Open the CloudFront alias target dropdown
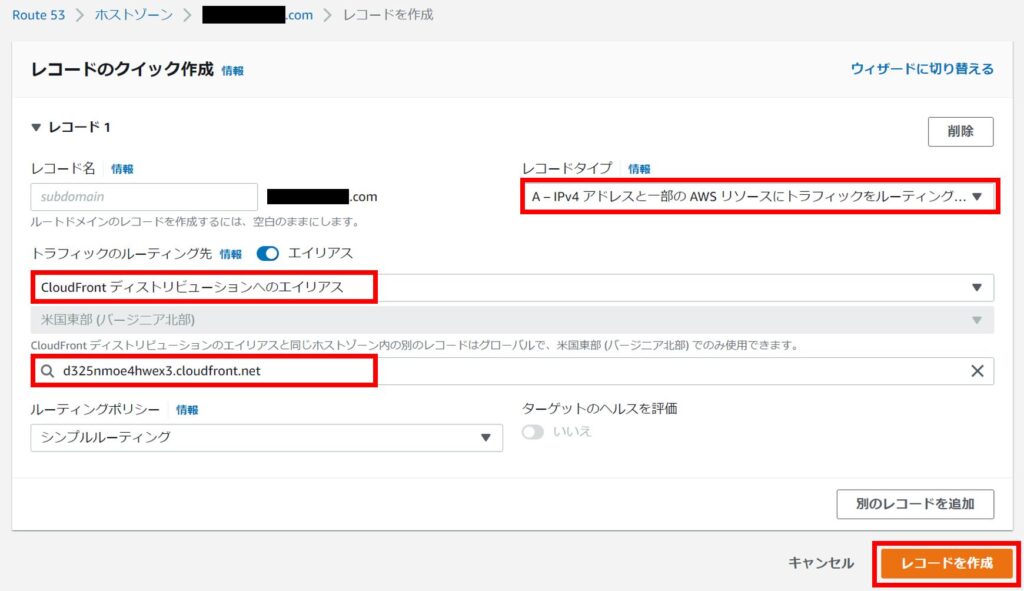Viewport: 1024px width, 591px height. (511, 288)
